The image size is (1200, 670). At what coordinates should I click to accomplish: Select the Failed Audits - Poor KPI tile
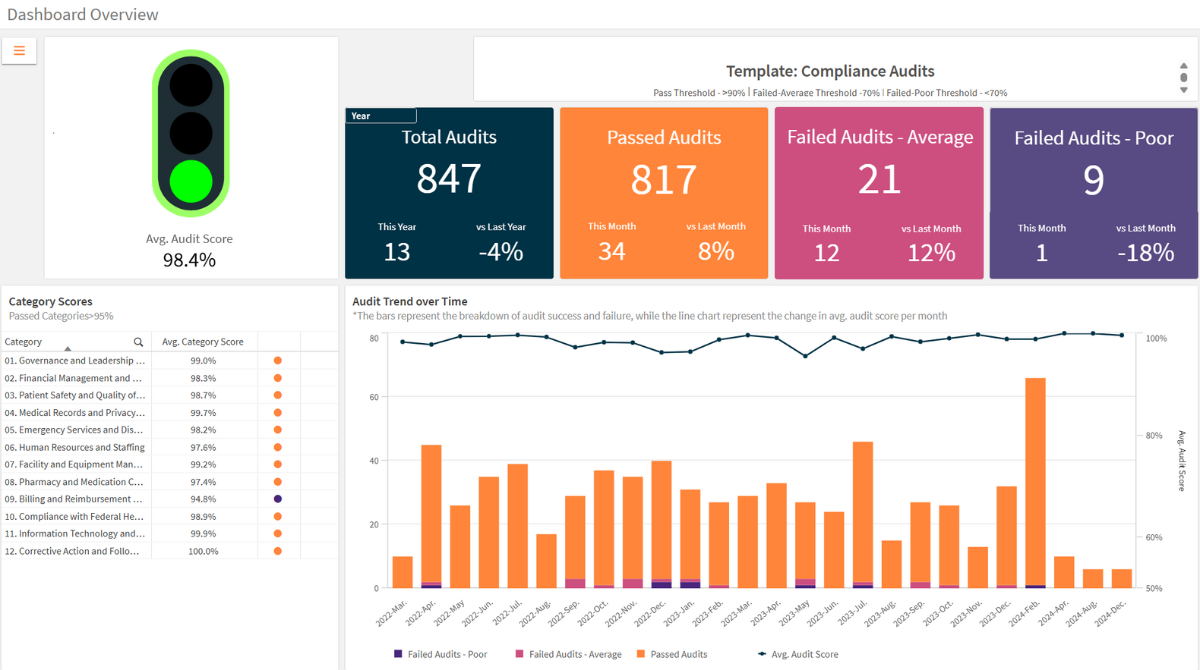point(1093,193)
